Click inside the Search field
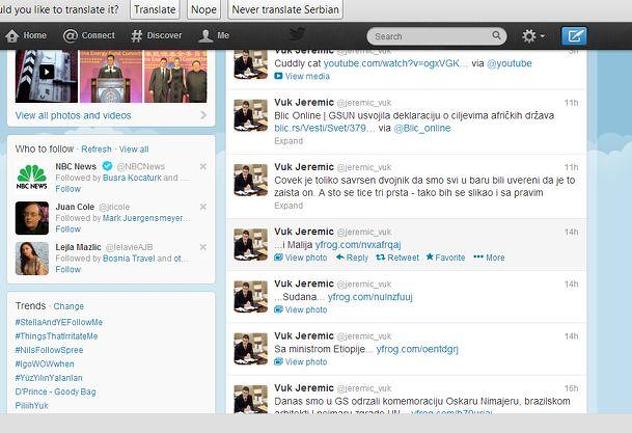 (x=437, y=36)
